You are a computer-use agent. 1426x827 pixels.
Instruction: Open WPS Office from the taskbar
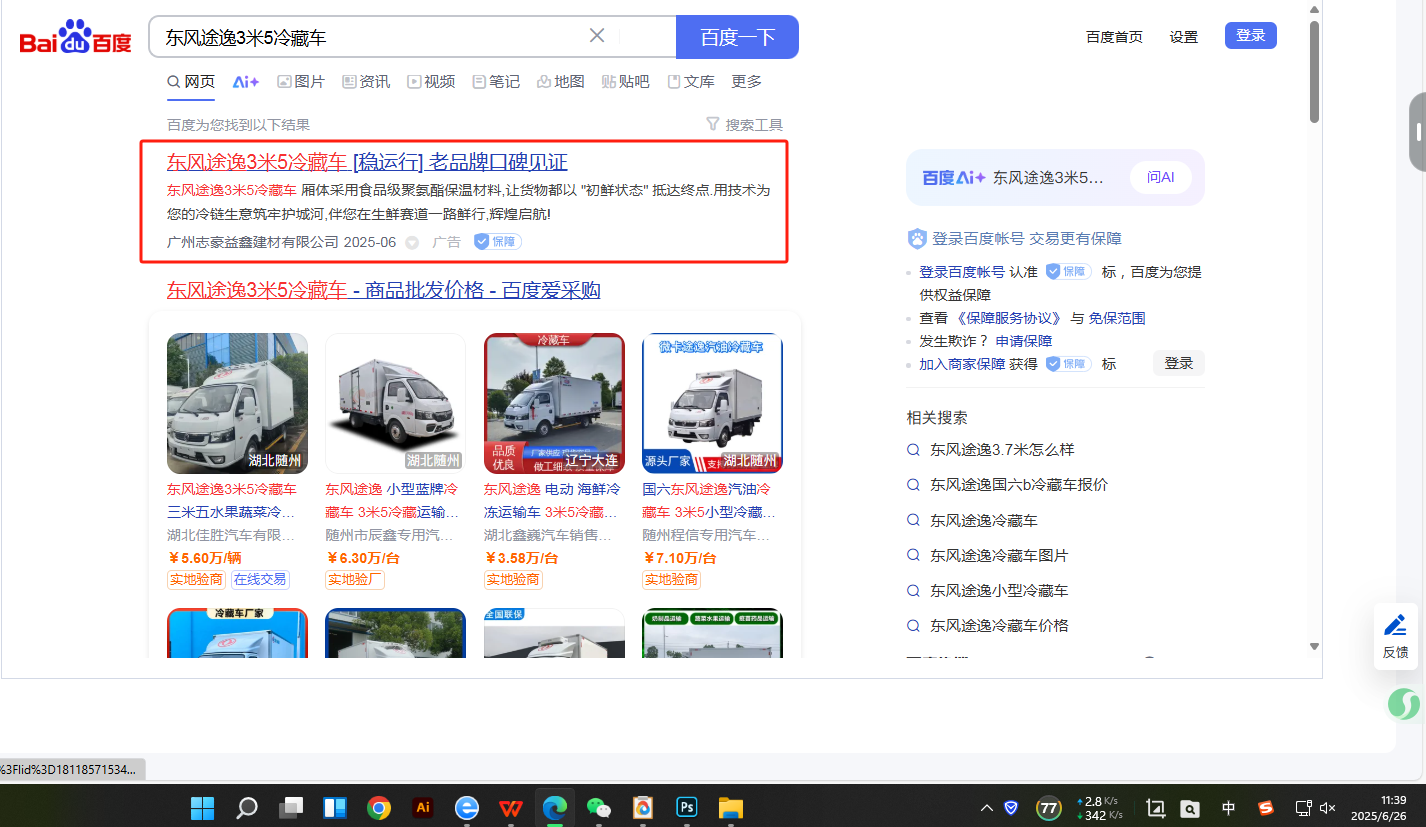tap(511, 807)
